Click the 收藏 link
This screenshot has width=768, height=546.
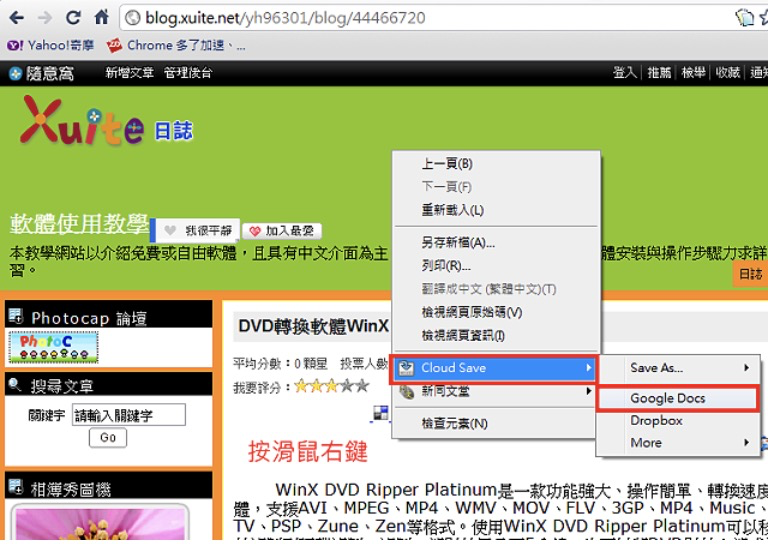[728, 73]
